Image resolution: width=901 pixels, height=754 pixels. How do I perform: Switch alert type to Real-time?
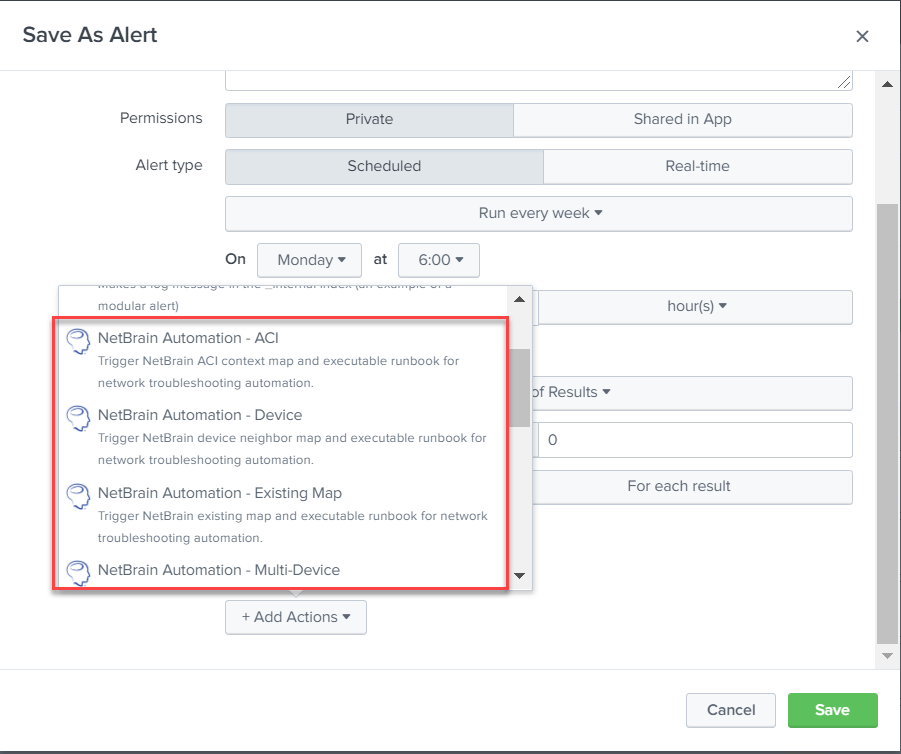tap(697, 166)
